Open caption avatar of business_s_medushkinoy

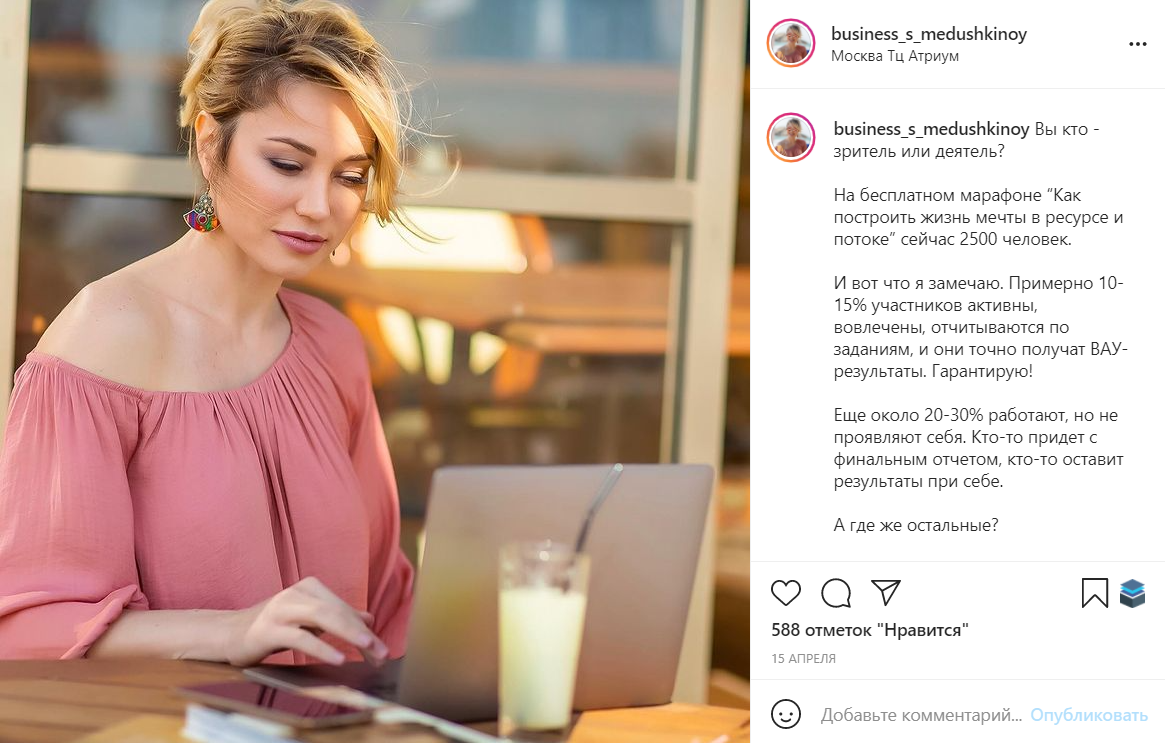[x=791, y=137]
